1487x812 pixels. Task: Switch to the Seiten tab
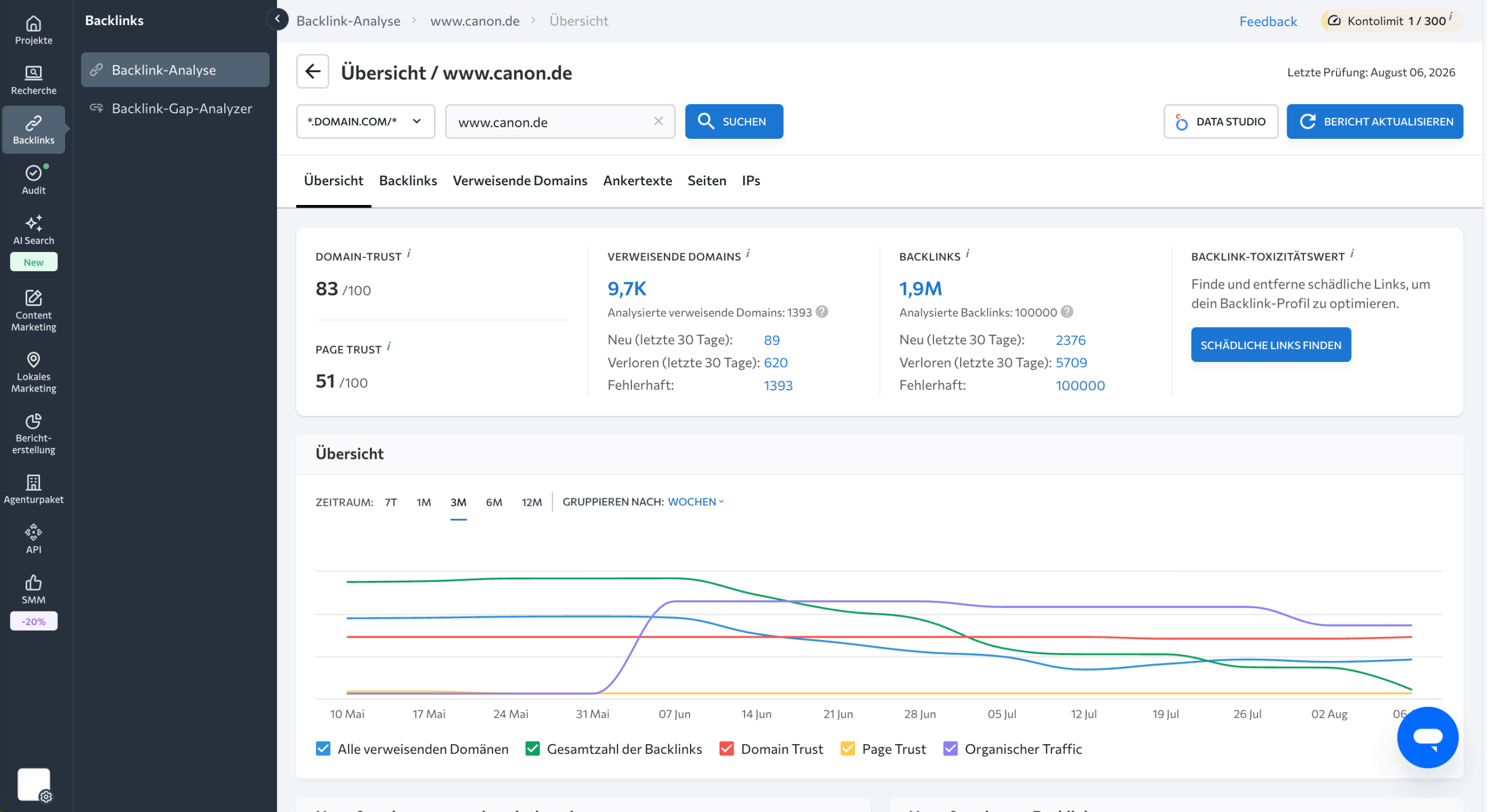(707, 181)
